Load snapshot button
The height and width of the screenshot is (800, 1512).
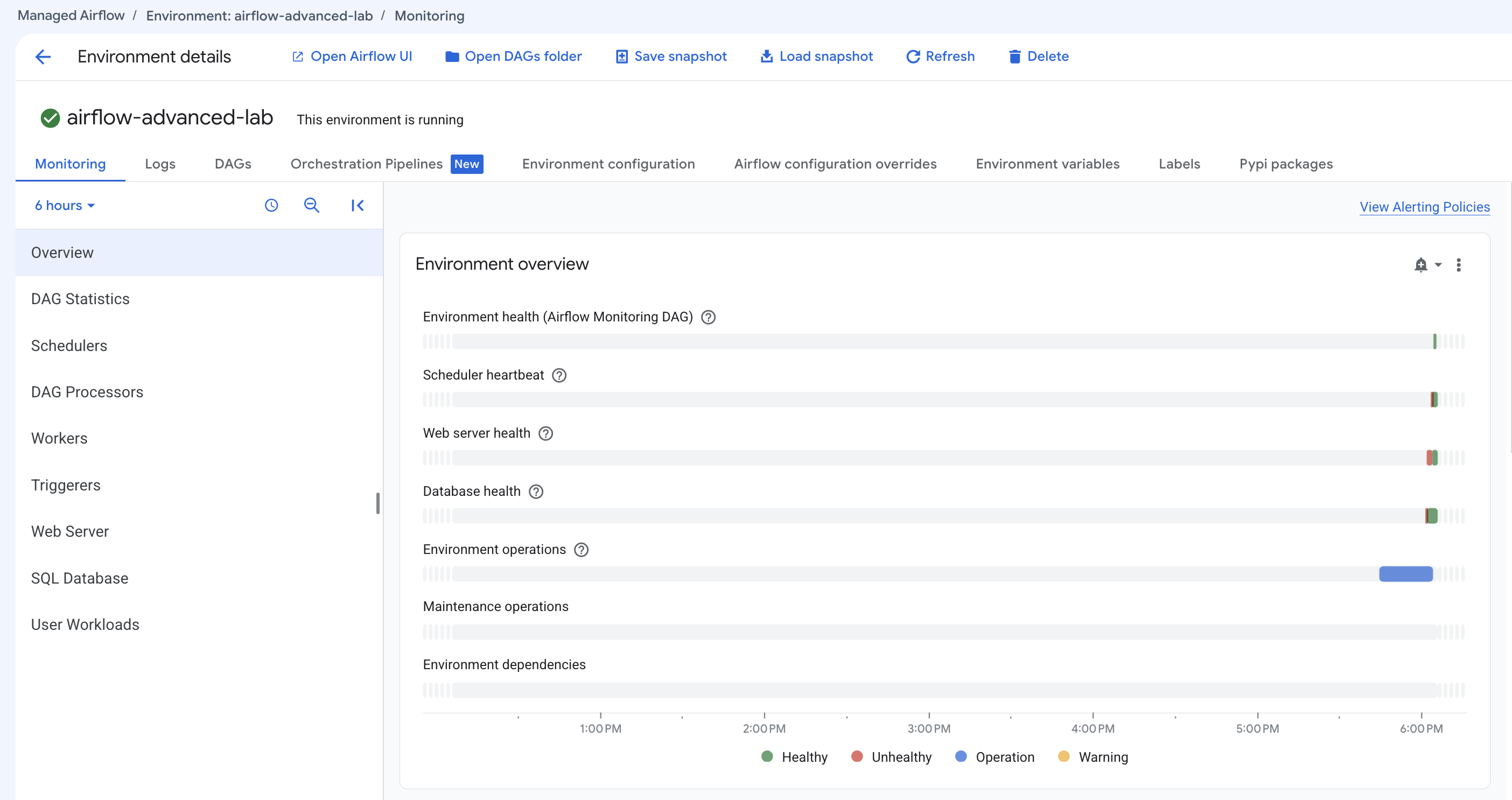[816, 57]
